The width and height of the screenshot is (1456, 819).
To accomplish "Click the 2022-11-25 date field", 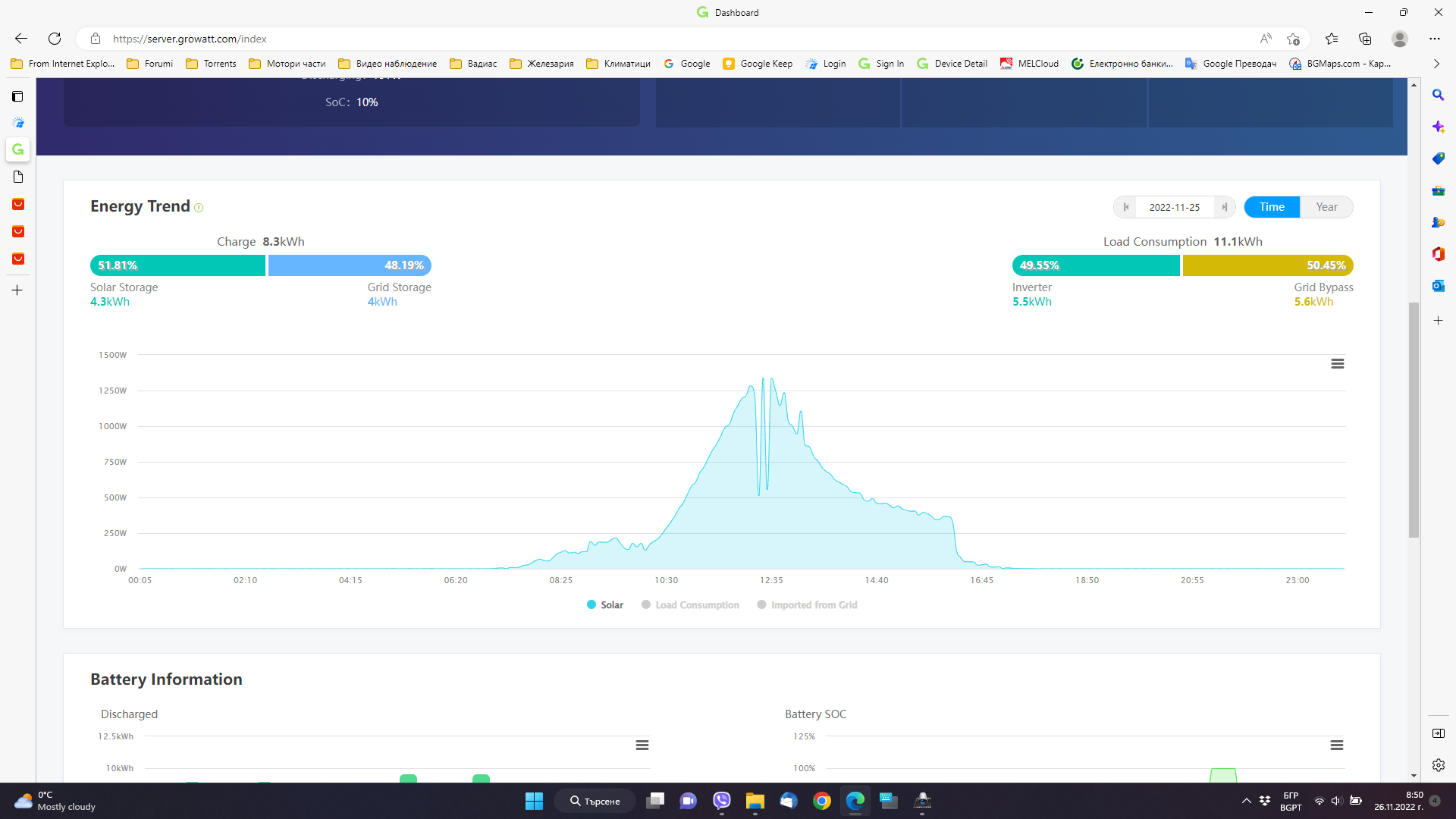I will point(1174,207).
